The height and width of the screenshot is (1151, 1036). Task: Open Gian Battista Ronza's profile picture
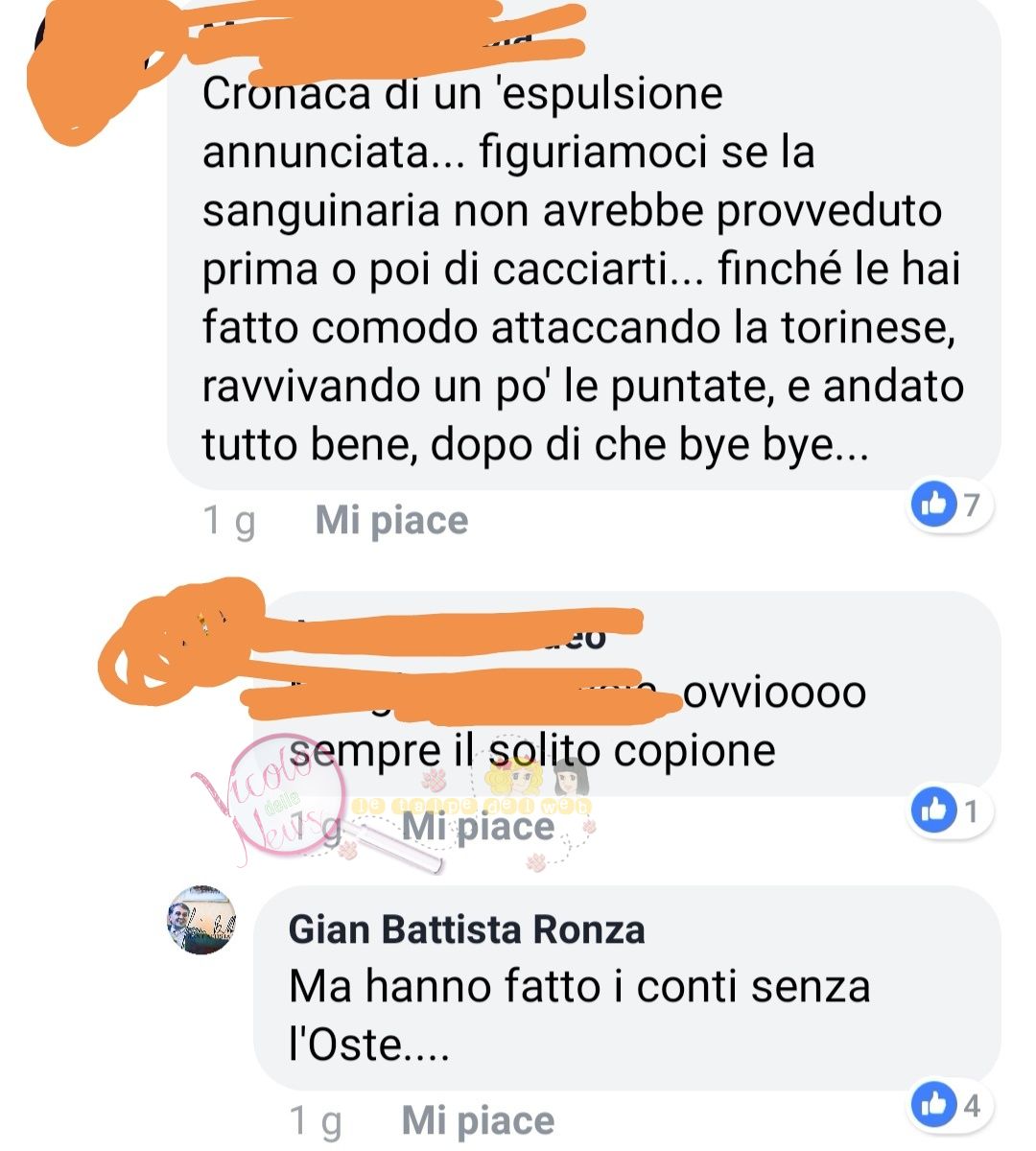(x=201, y=920)
